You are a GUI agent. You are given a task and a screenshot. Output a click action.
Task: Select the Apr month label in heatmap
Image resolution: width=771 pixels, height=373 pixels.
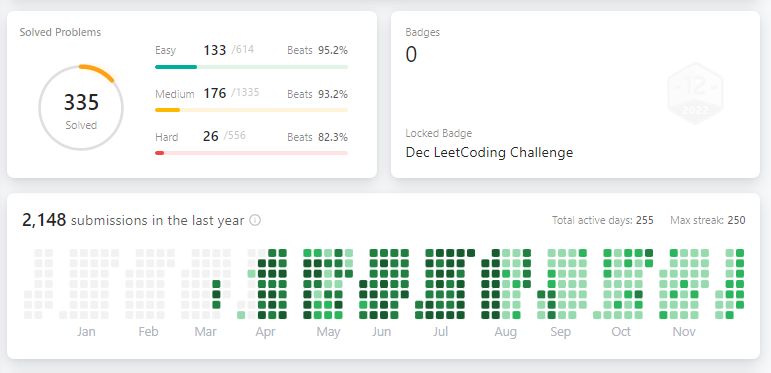pyautogui.click(x=266, y=332)
